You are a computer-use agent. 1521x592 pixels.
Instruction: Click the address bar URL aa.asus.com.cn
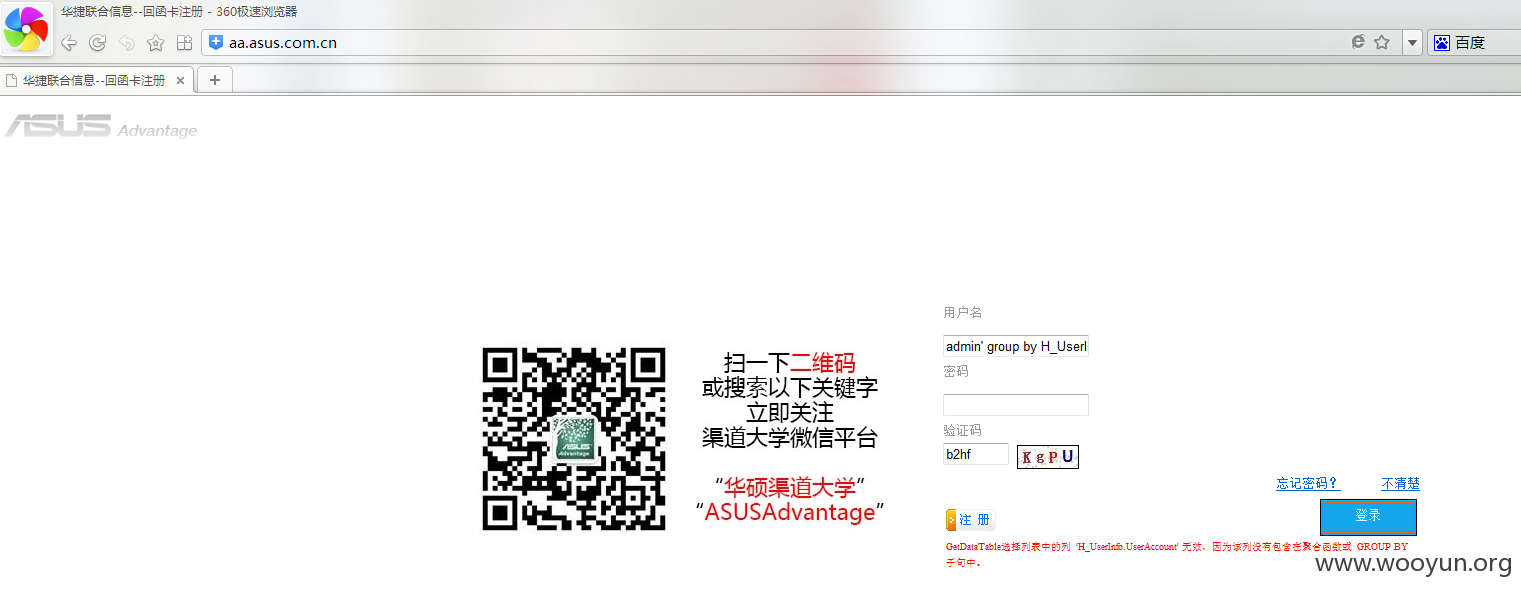(x=283, y=43)
